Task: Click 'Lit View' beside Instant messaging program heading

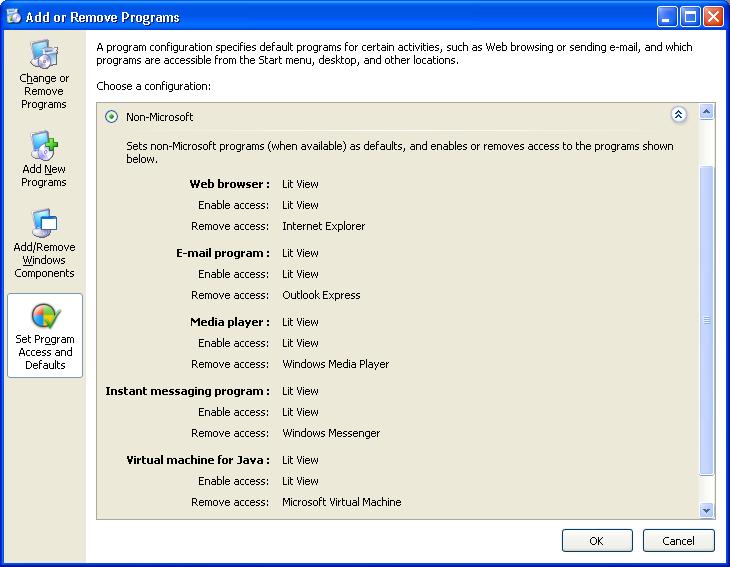Action: point(300,391)
